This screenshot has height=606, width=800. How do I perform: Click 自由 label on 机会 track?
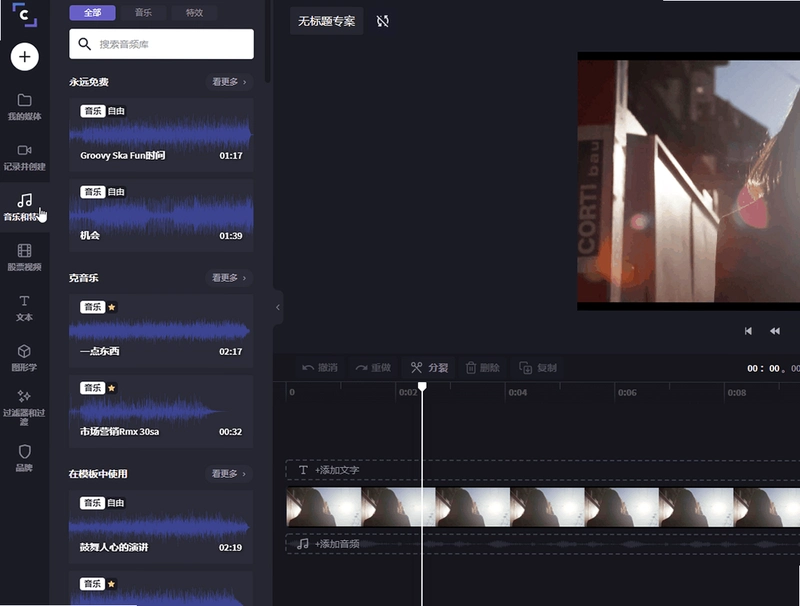click(x=116, y=192)
